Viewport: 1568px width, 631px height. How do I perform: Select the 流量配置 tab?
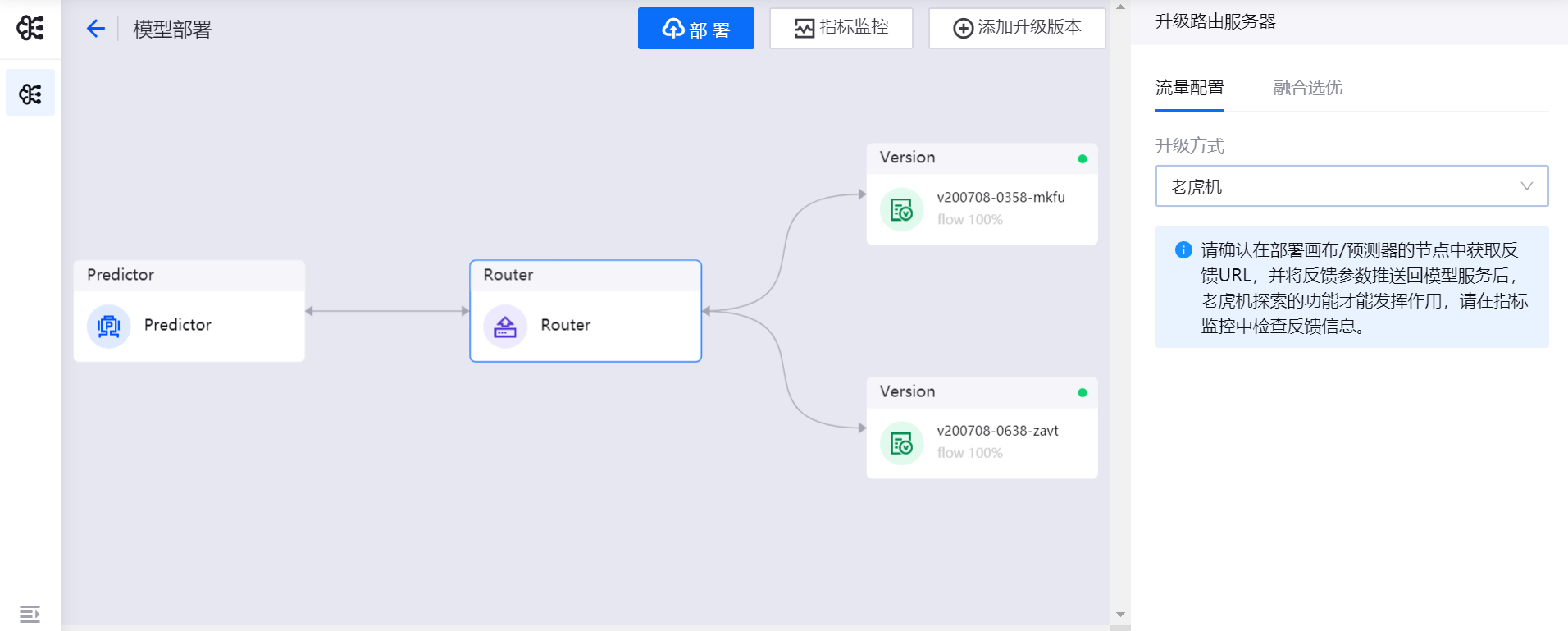click(x=1189, y=88)
